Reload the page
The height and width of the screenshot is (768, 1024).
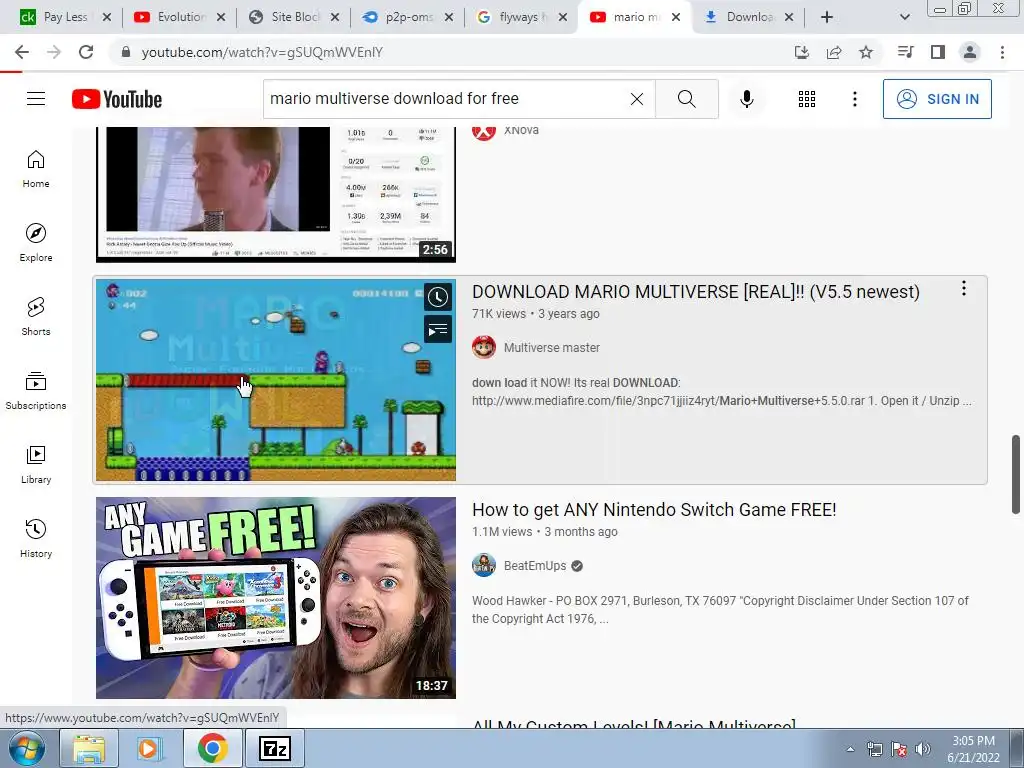point(86,52)
